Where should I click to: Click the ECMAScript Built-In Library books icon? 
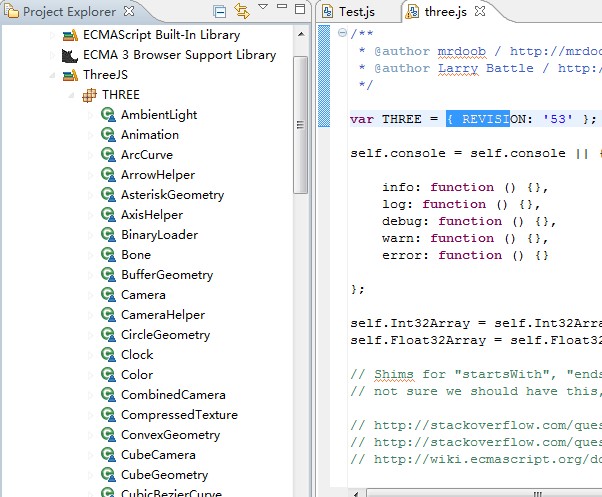pyautogui.click(x=70, y=35)
